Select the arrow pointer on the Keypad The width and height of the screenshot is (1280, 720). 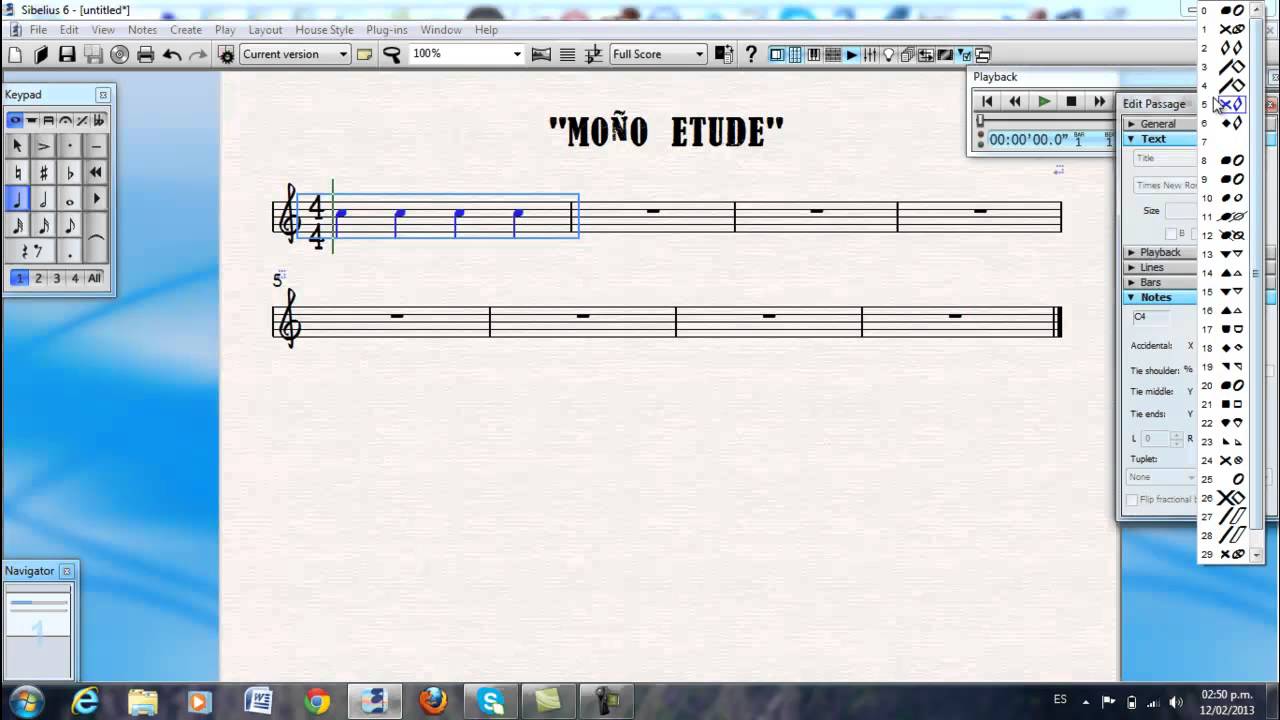tap(18, 146)
